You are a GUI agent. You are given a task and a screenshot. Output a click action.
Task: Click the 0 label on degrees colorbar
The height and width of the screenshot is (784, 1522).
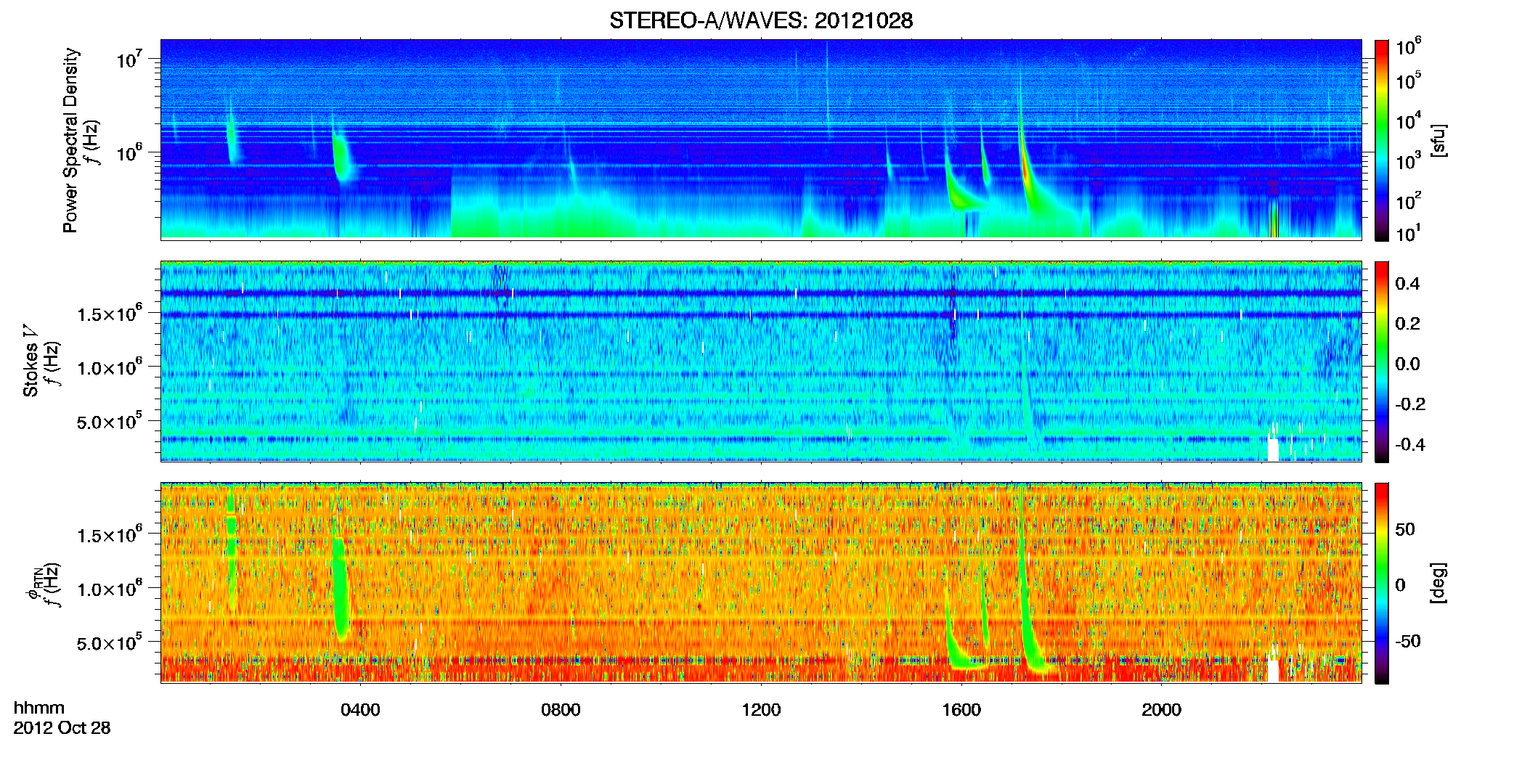(x=1400, y=585)
